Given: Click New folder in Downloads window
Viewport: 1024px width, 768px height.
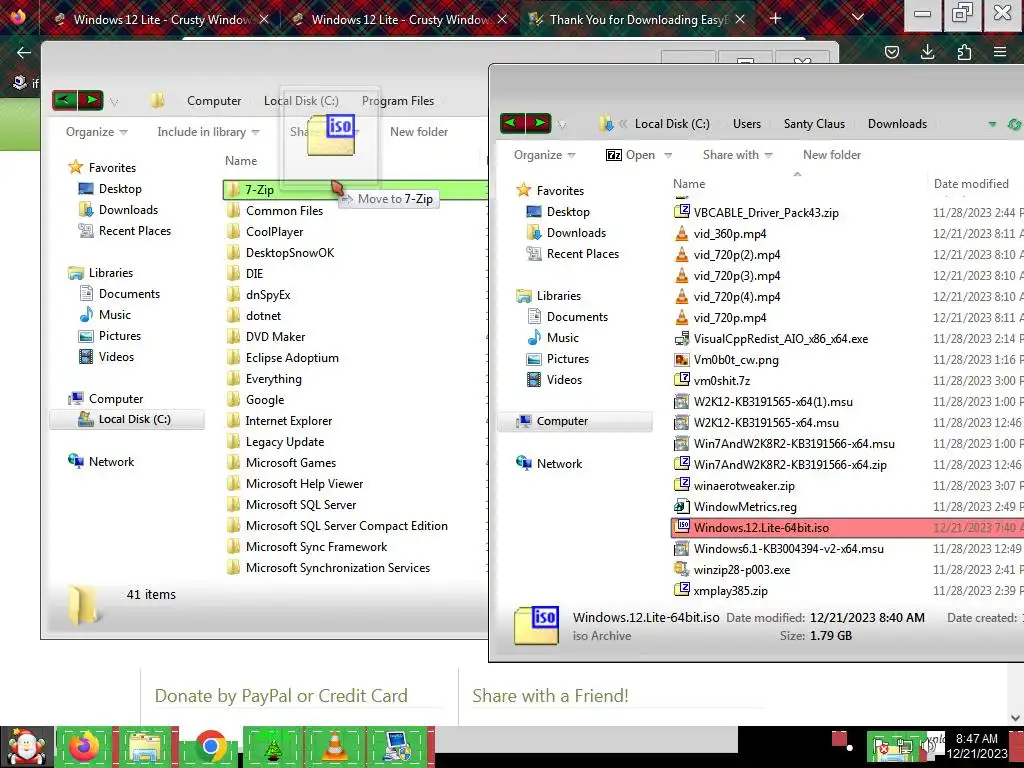Looking at the screenshot, I should coord(832,155).
